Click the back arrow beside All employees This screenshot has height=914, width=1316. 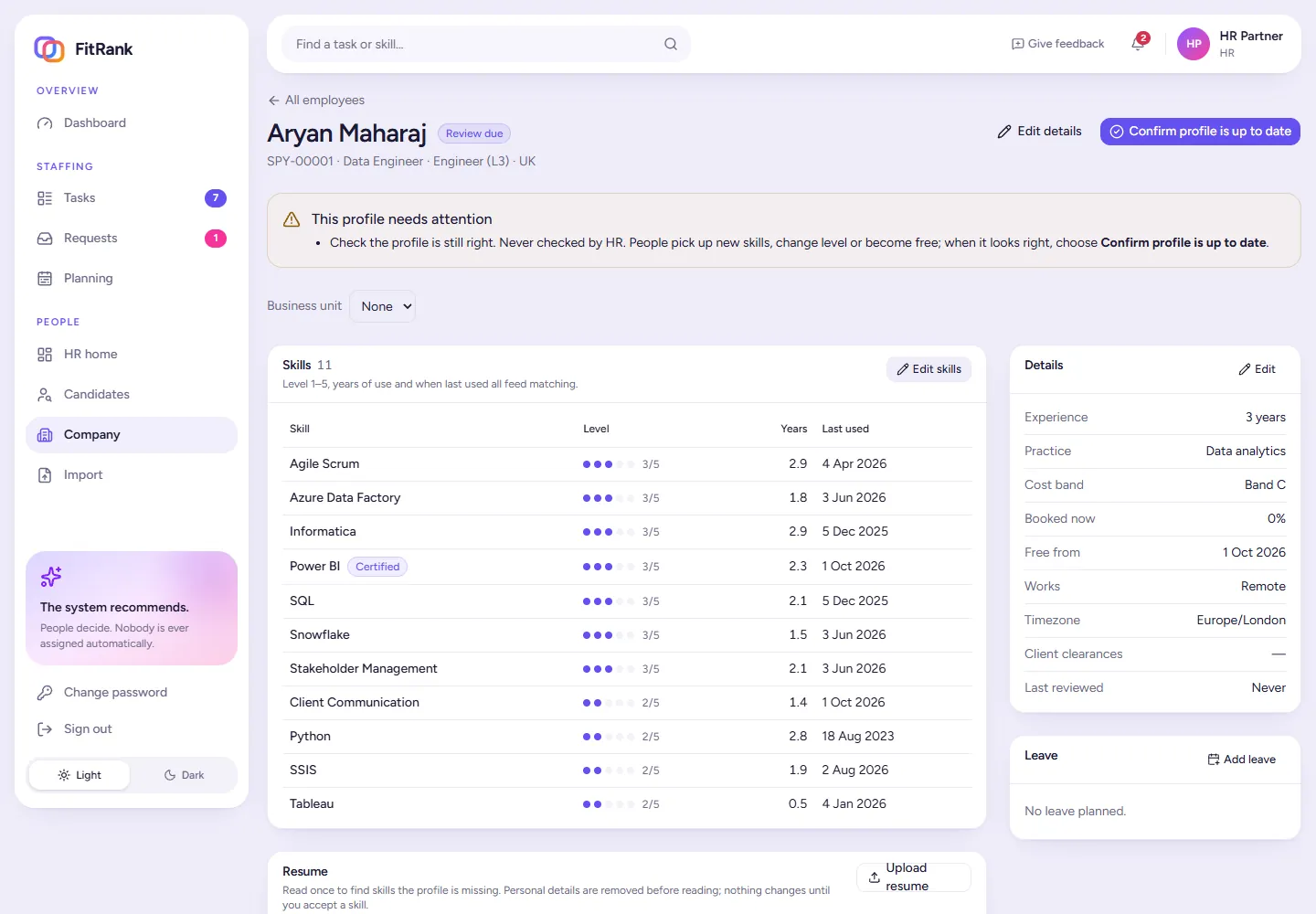tap(274, 101)
